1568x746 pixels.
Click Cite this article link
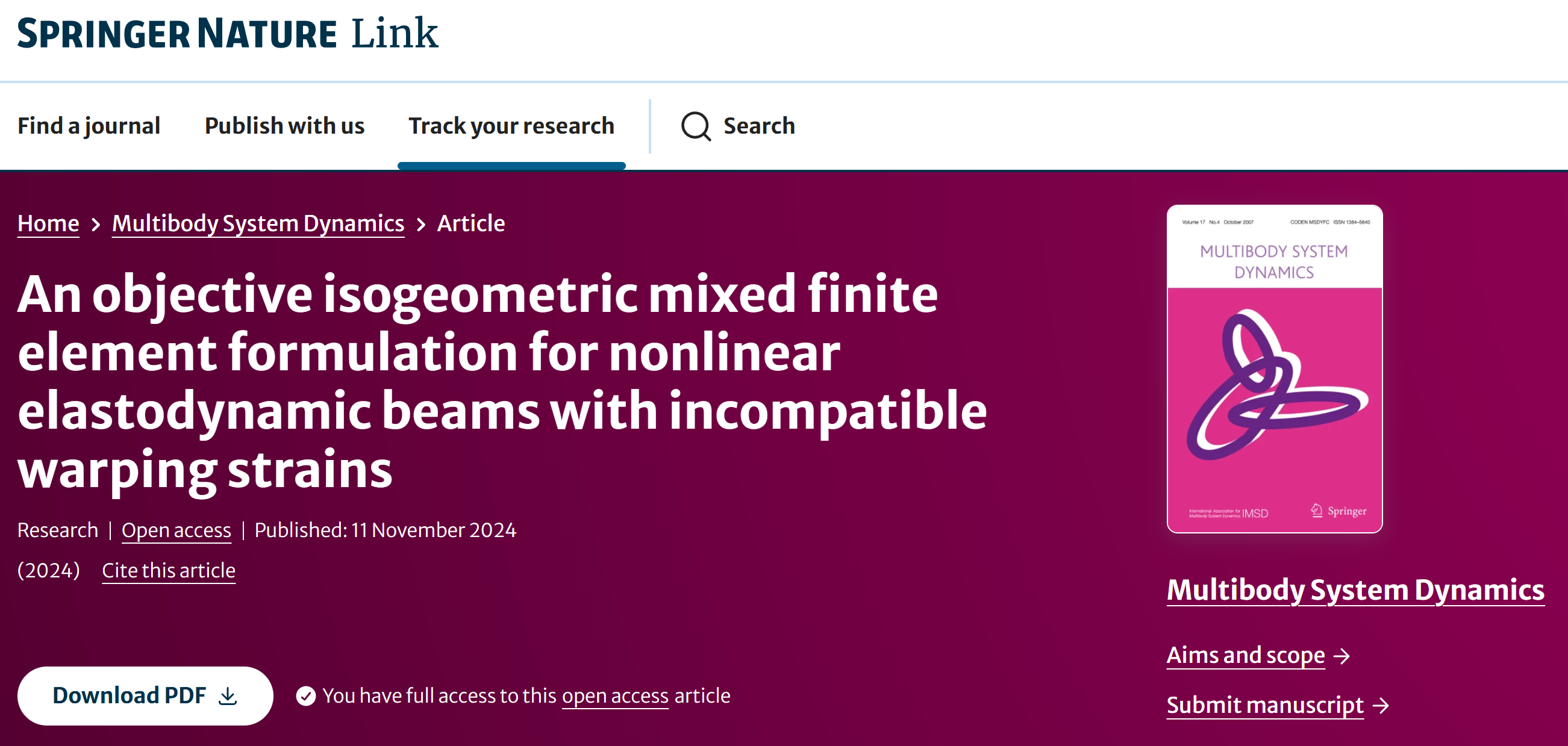[x=169, y=571]
